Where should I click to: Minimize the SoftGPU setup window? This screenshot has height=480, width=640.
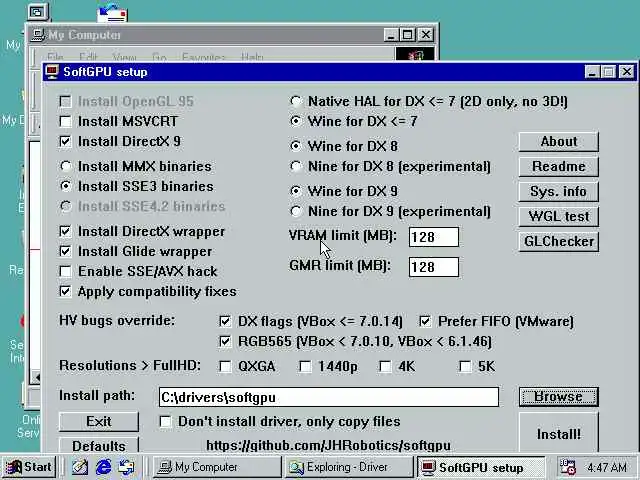click(592, 72)
